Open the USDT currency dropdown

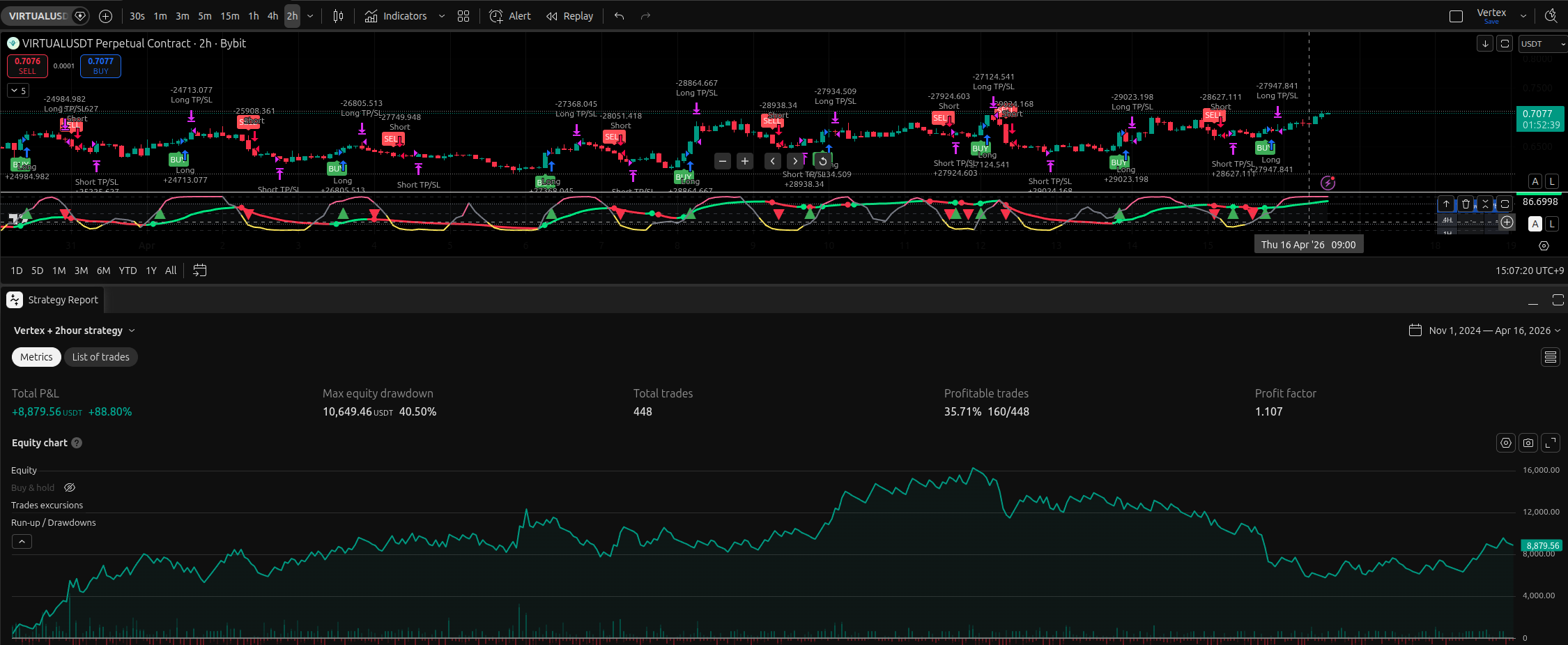pyautogui.click(x=1542, y=43)
